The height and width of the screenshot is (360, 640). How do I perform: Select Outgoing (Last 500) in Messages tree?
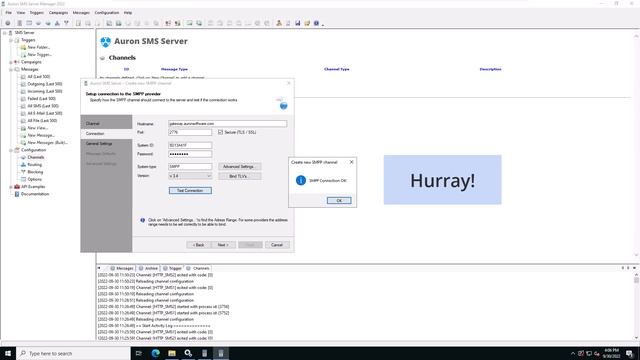pos(44,84)
